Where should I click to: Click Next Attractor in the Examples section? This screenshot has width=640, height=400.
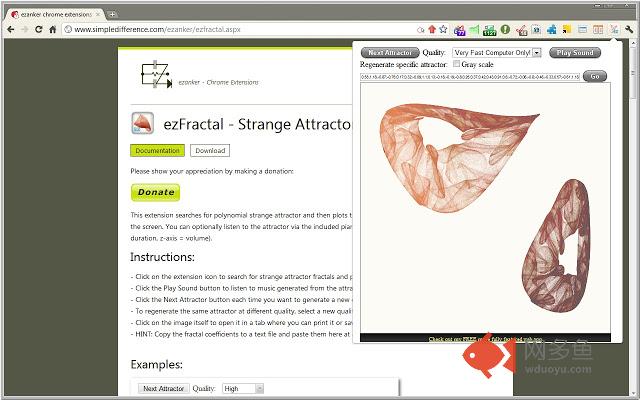click(x=164, y=389)
